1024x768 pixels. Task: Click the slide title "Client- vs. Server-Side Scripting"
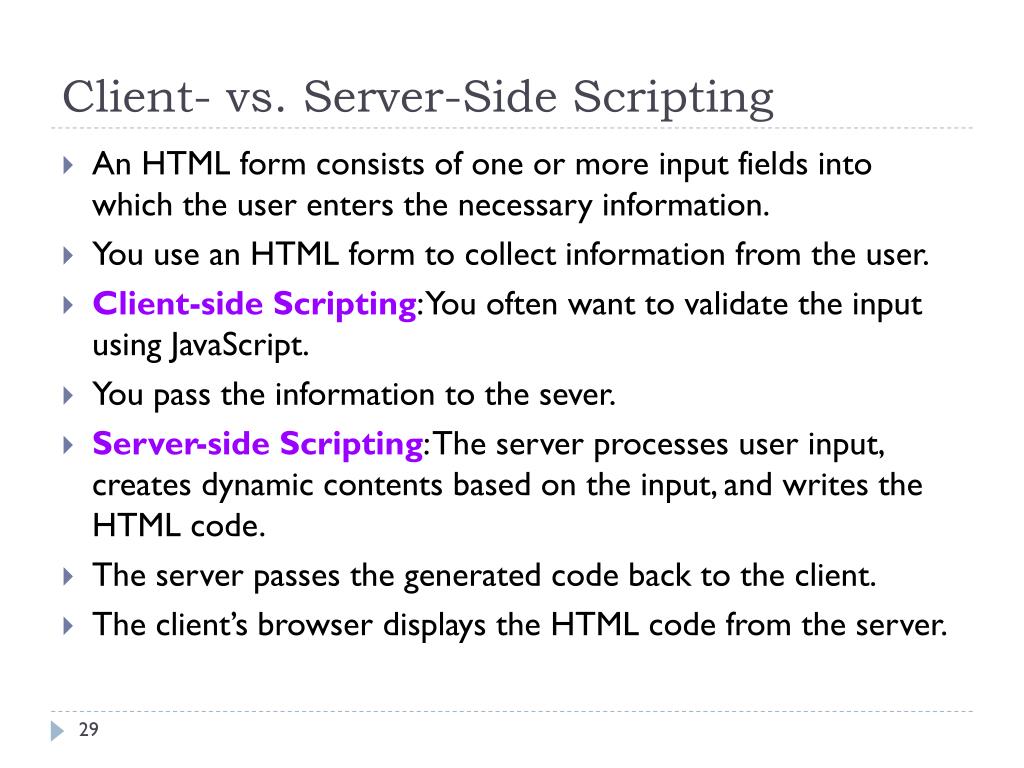point(418,97)
